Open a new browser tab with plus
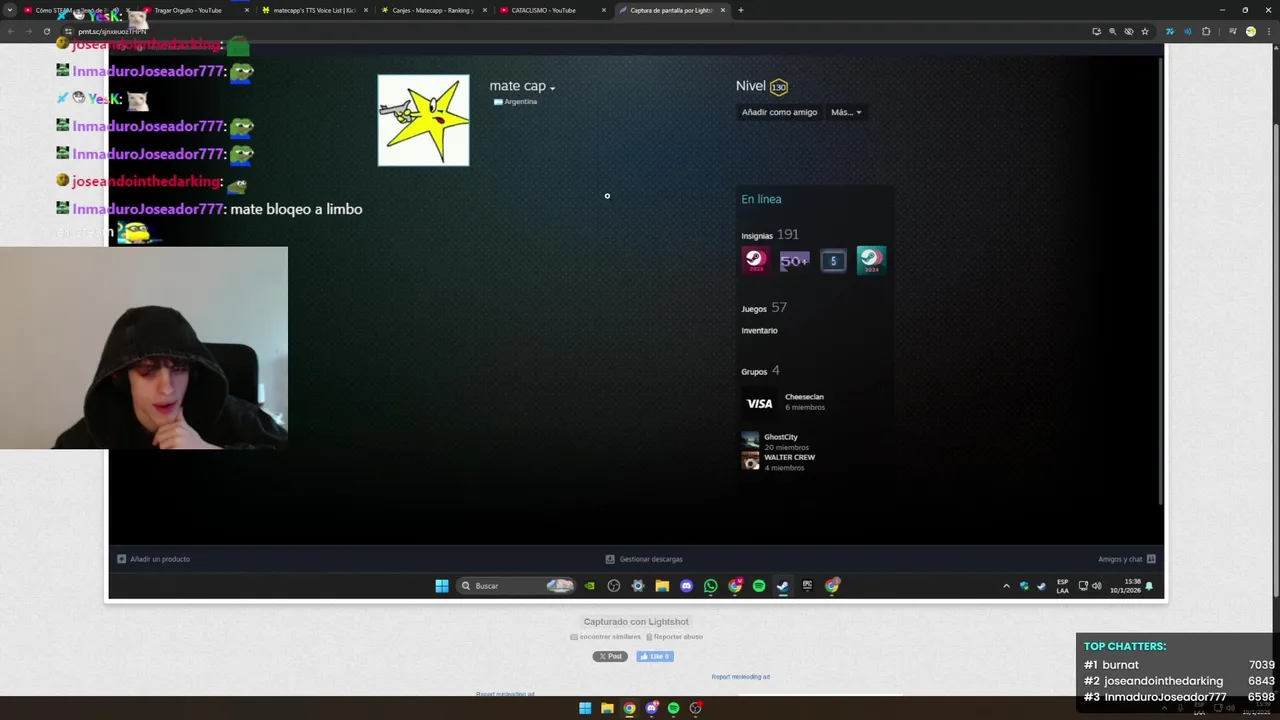The image size is (1280, 720). (x=740, y=10)
